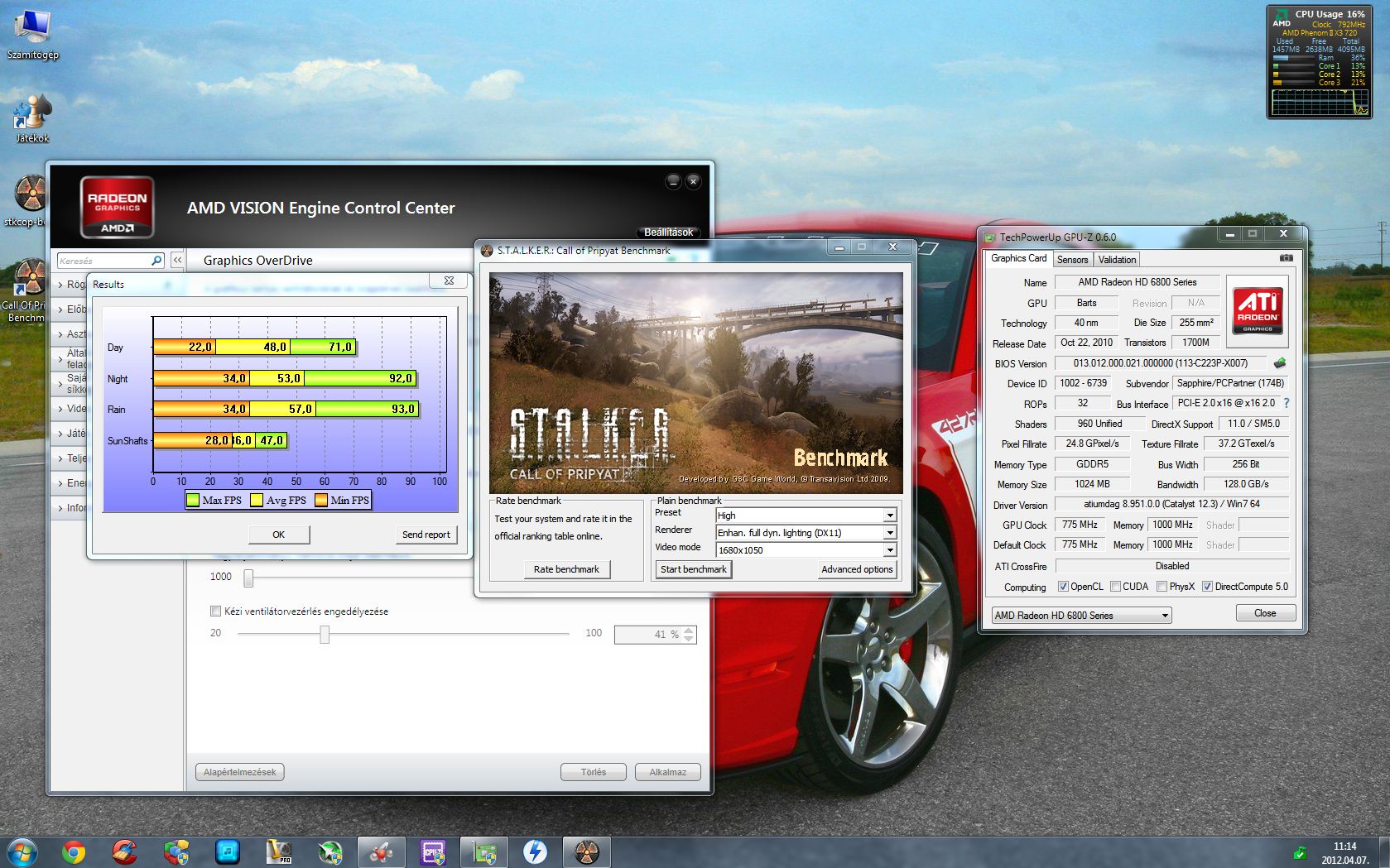The height and width of the screenshot is (868, 1390).
Task: Open the Renderer dropdown in benchmark
Action: coord(806,532)
